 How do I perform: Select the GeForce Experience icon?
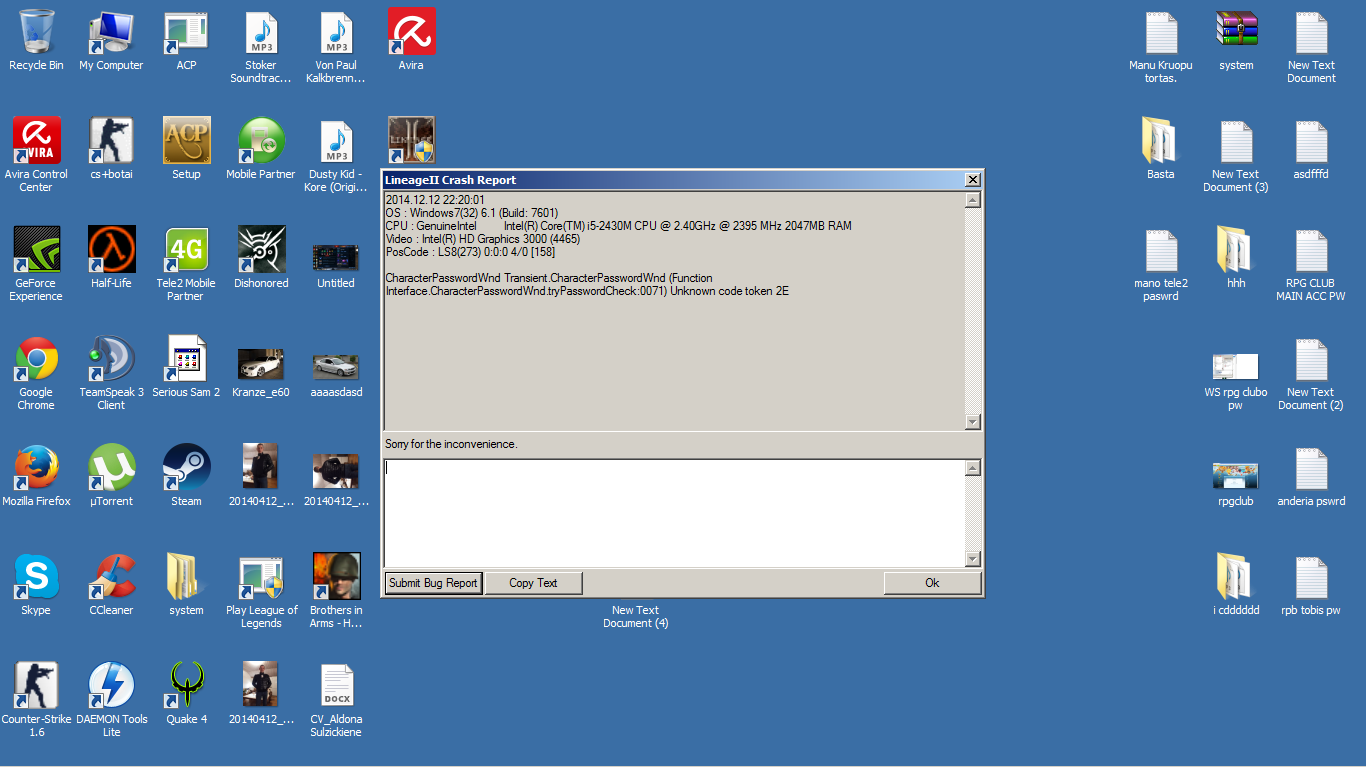(36, 265)
